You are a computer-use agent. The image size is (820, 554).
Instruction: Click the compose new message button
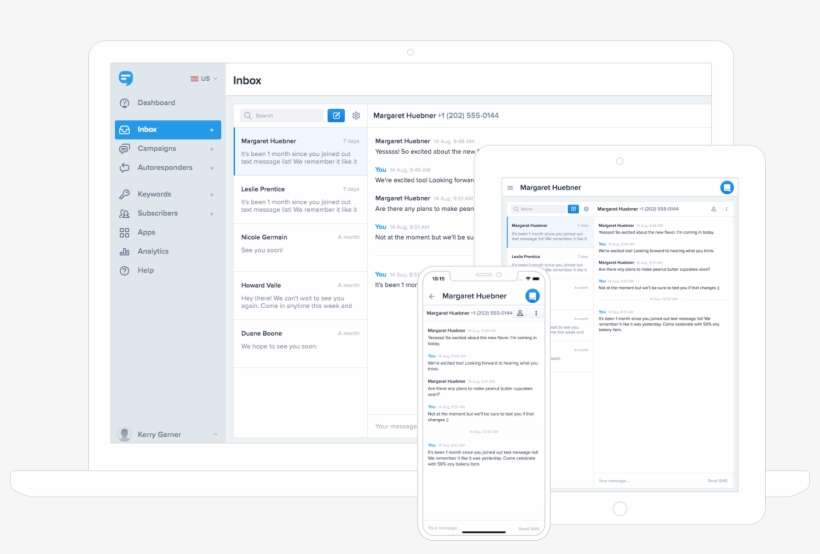(x=336, y=116)
